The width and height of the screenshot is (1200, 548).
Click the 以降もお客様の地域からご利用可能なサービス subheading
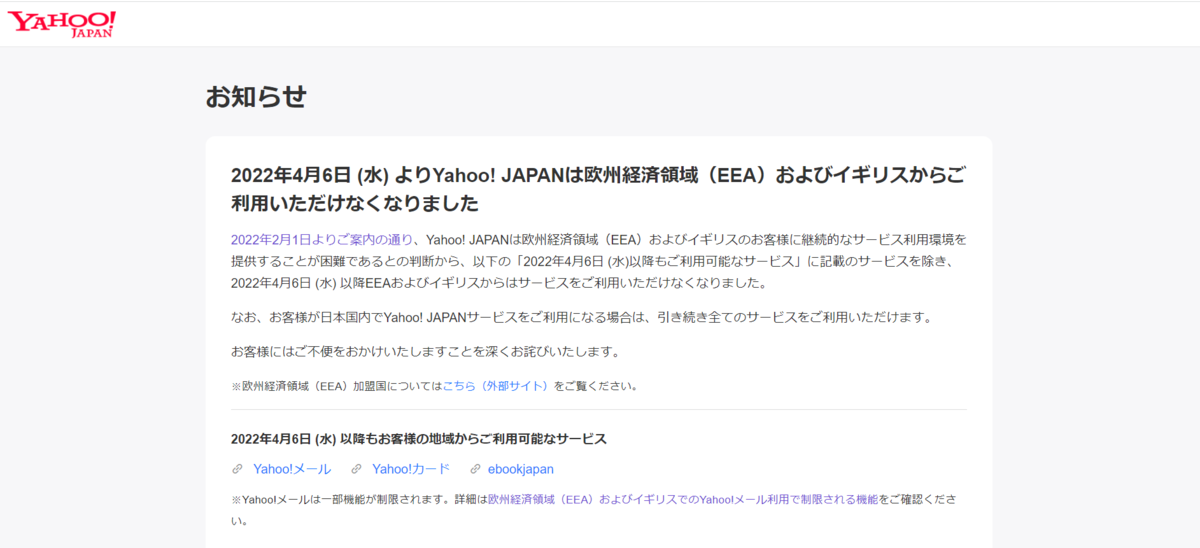pyautogui.click(x=419, y=439)
